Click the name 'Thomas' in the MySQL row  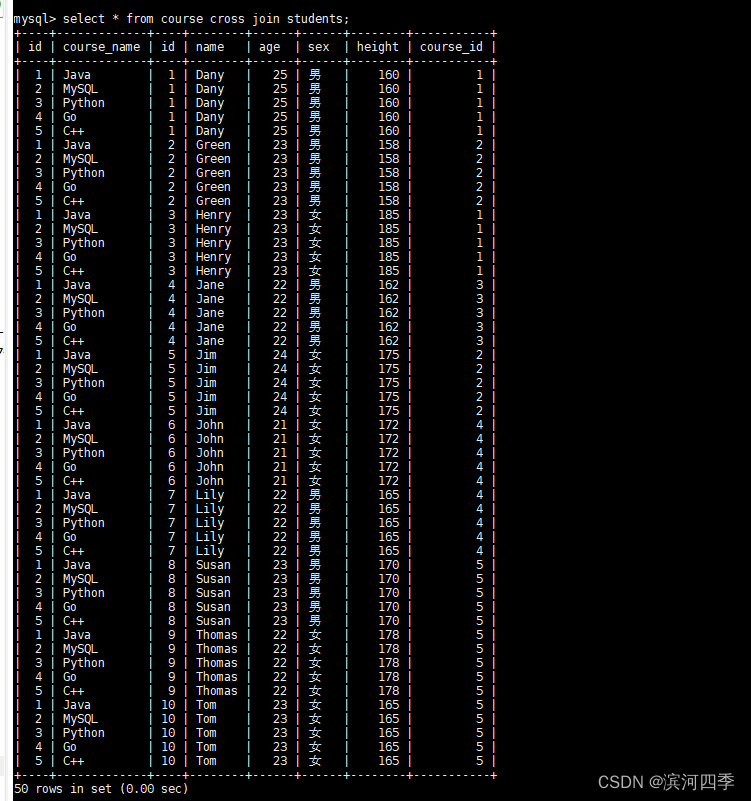click(217, 649)
